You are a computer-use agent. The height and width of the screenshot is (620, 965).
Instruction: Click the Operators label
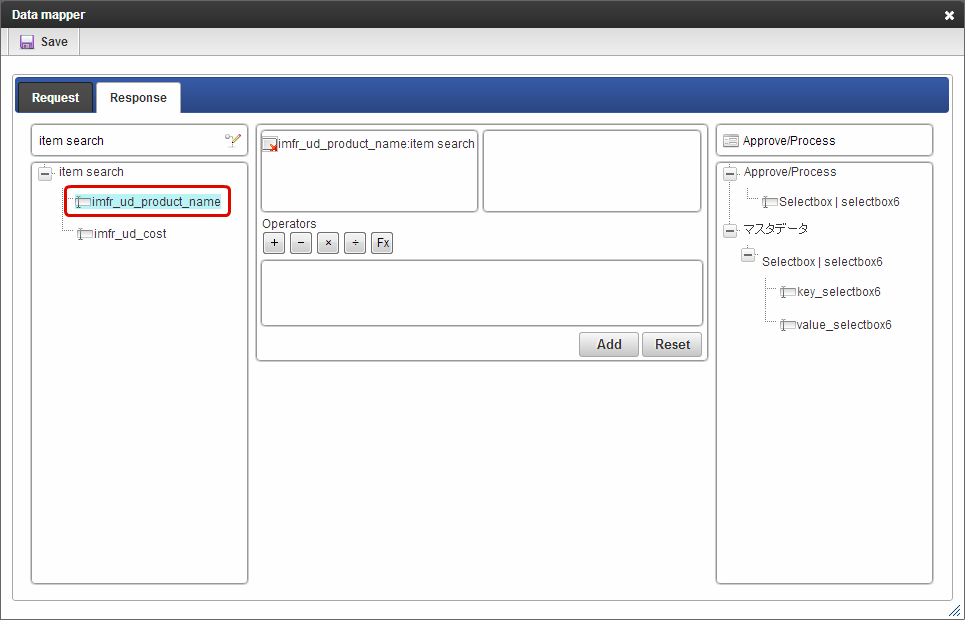289,223
